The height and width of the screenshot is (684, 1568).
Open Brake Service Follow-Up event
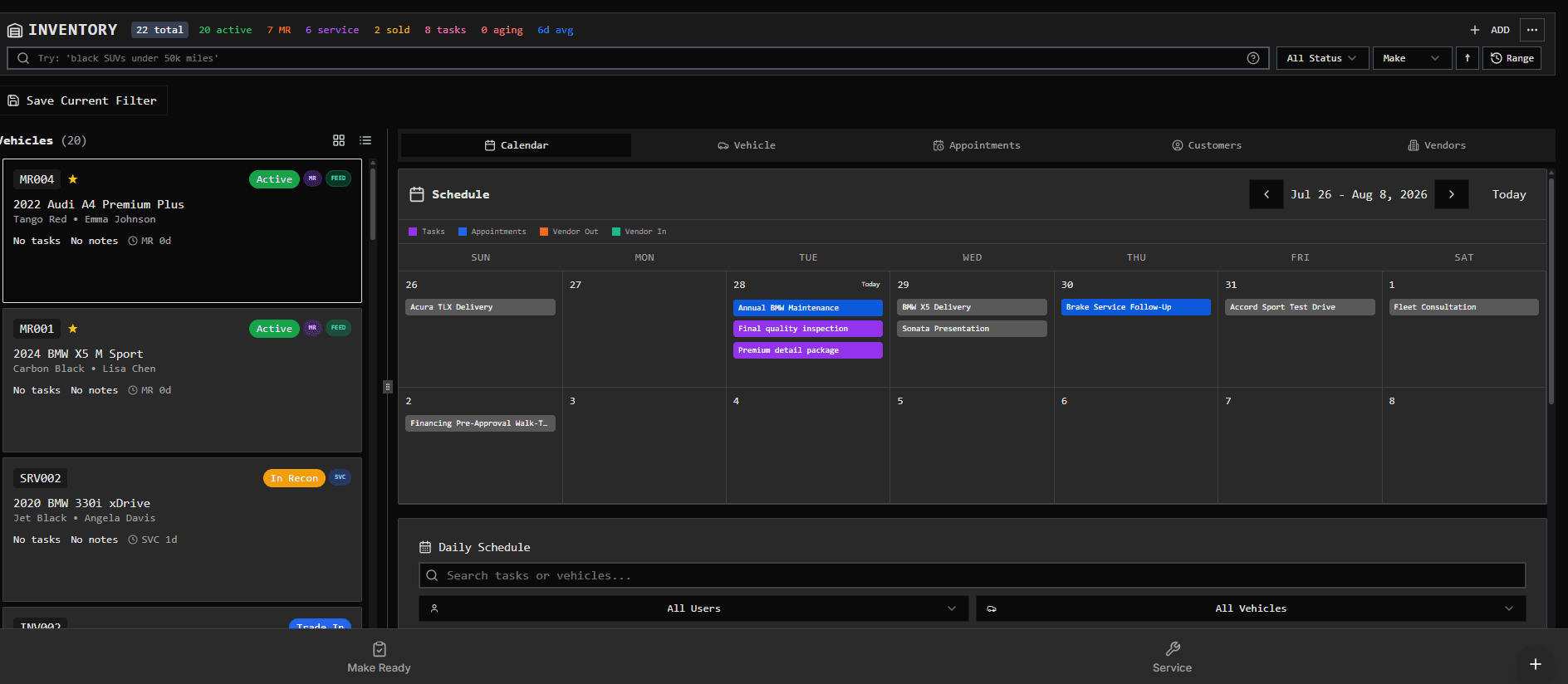pyautogui.click(x=1135, y=307)
